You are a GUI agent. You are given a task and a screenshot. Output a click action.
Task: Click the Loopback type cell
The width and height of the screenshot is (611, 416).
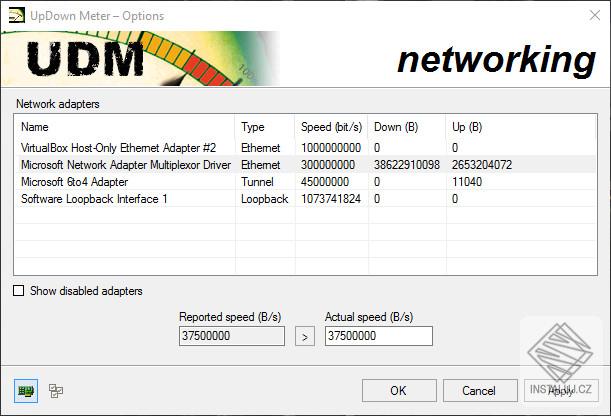264,199
